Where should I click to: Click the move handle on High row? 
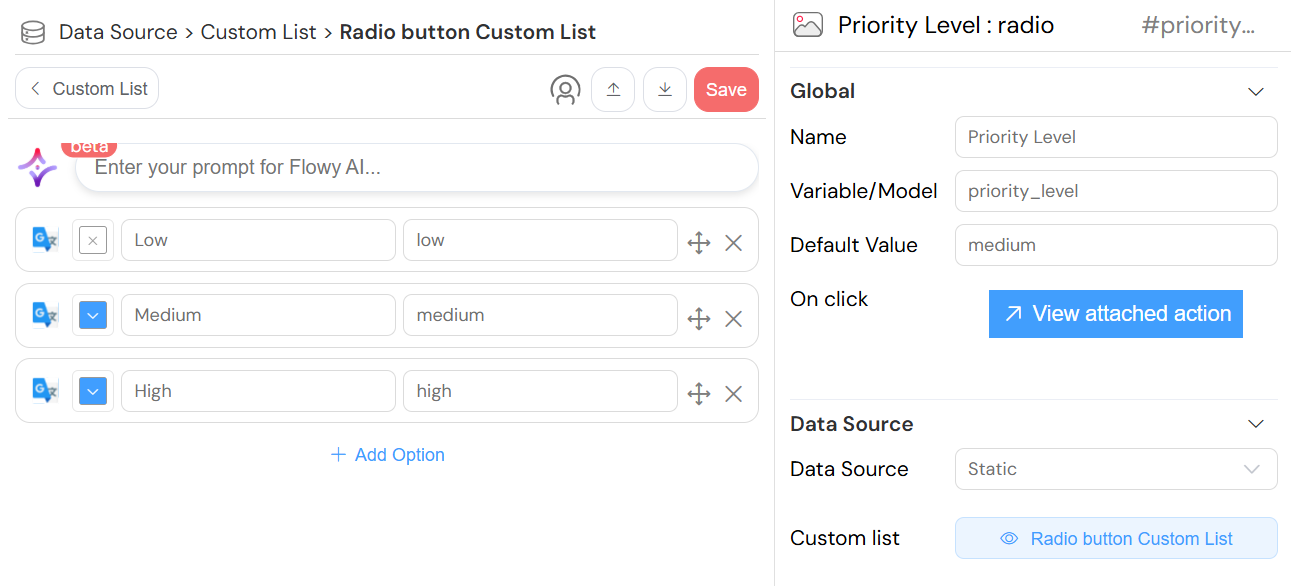coord(699,394)
